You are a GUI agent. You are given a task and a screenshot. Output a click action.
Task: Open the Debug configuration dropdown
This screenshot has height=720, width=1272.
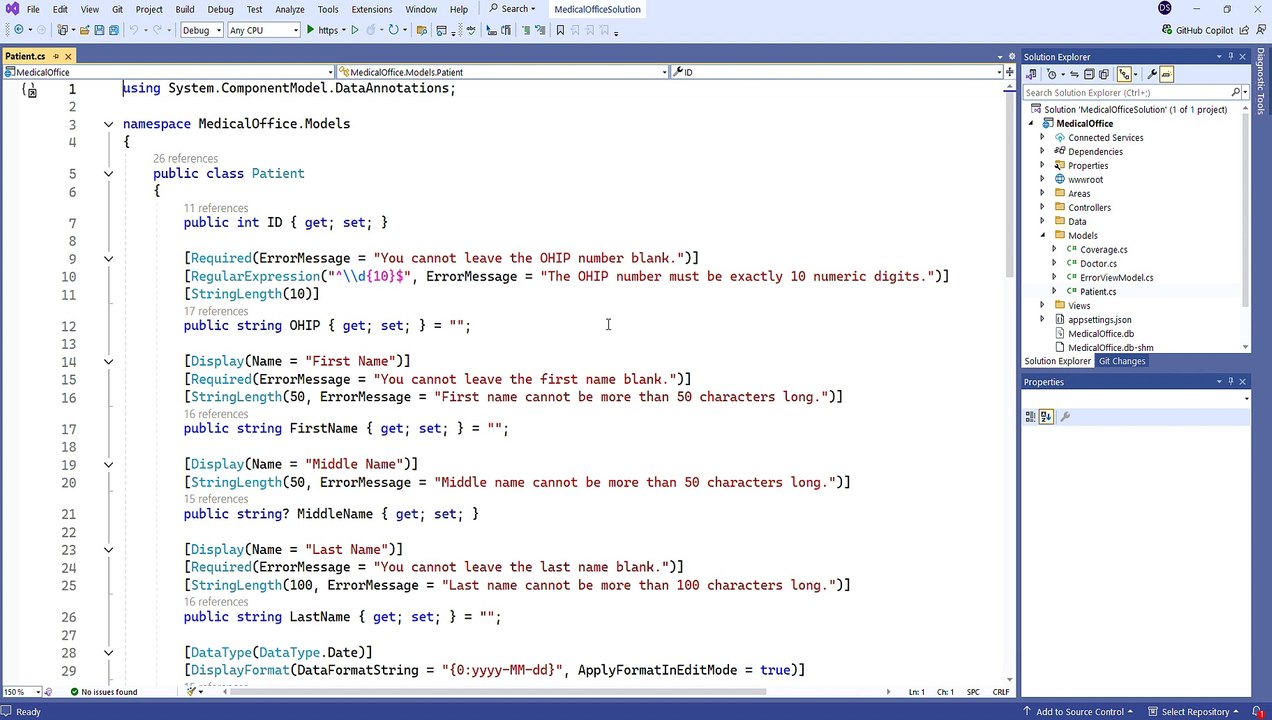click(202, 30)
